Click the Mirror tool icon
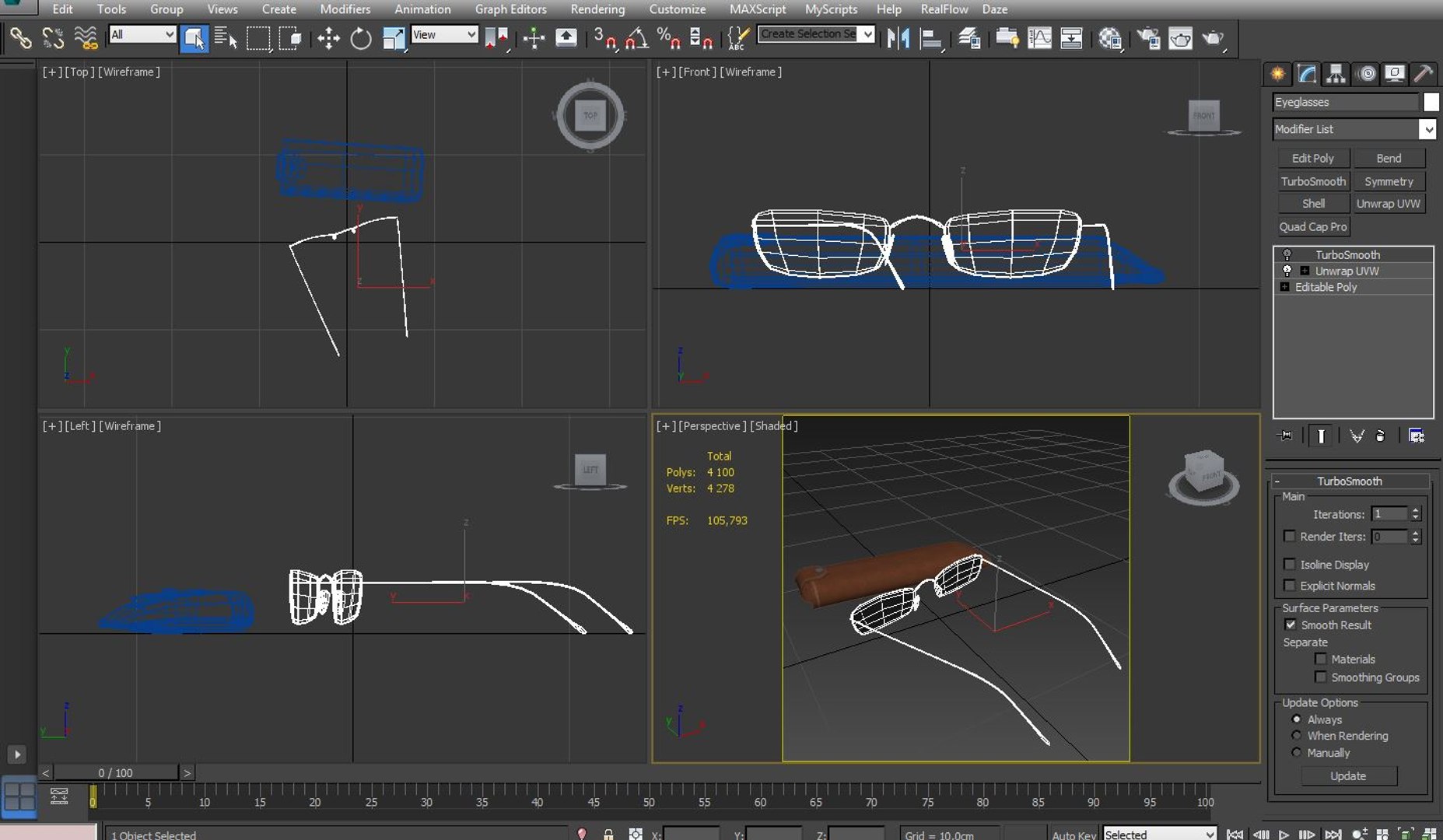Viewport: 1443px width, 840px height. click(898, 38)
